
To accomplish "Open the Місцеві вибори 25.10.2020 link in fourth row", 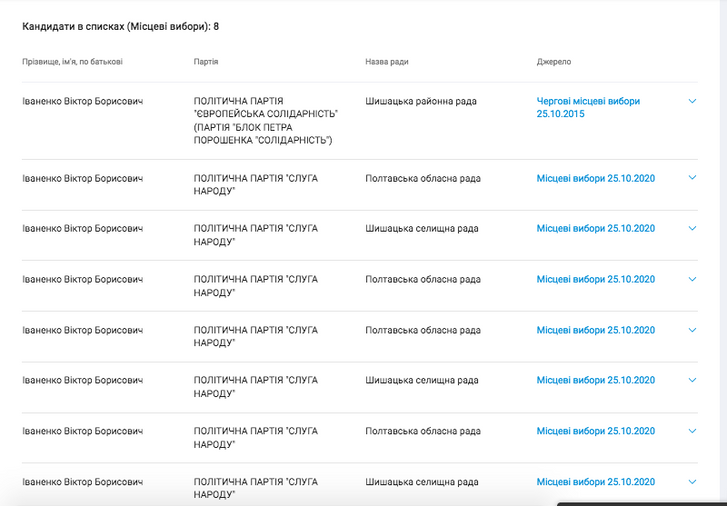I will (x=595, y=280).
